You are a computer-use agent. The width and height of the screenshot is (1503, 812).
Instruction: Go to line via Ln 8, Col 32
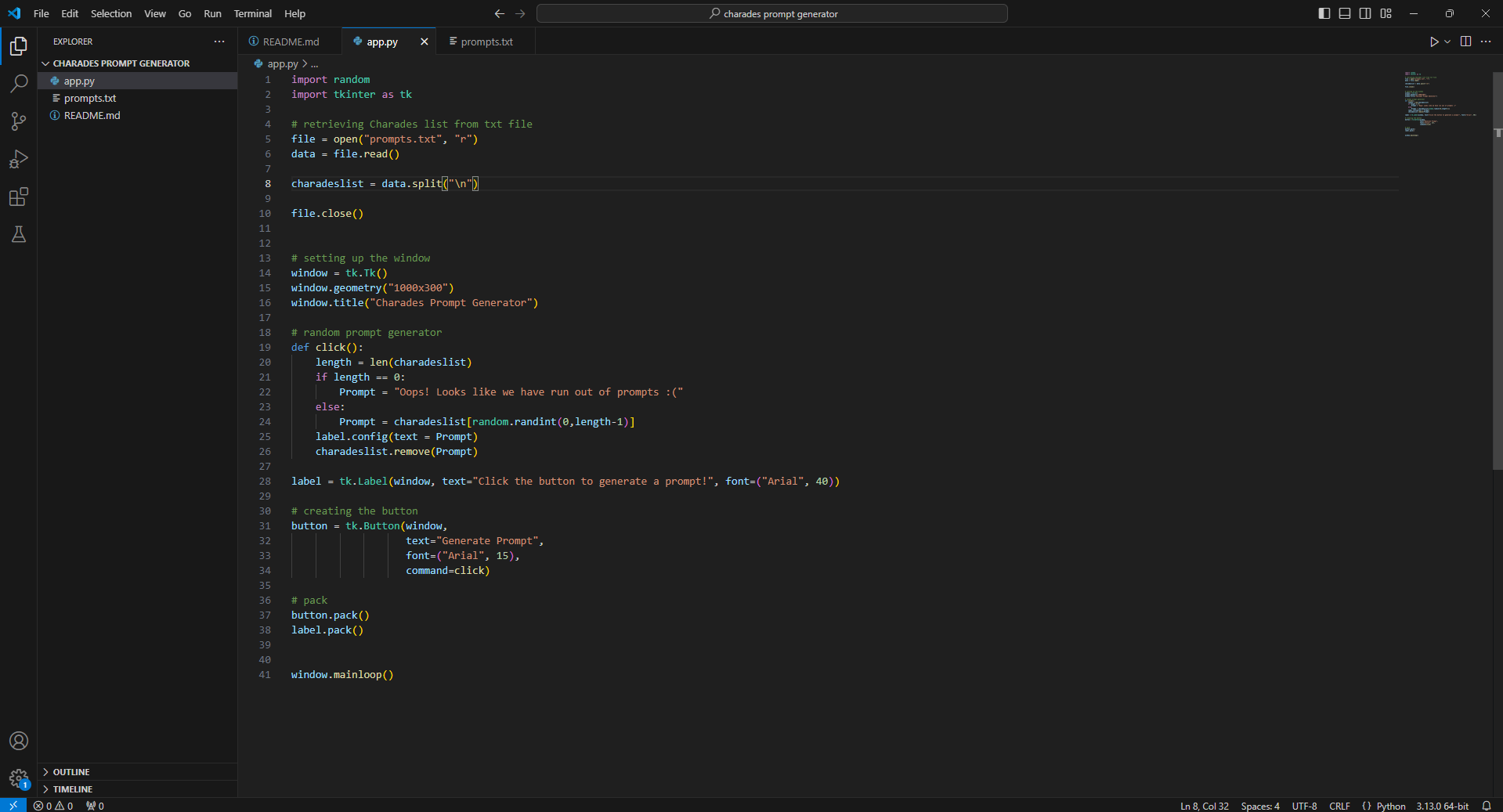1205,806
